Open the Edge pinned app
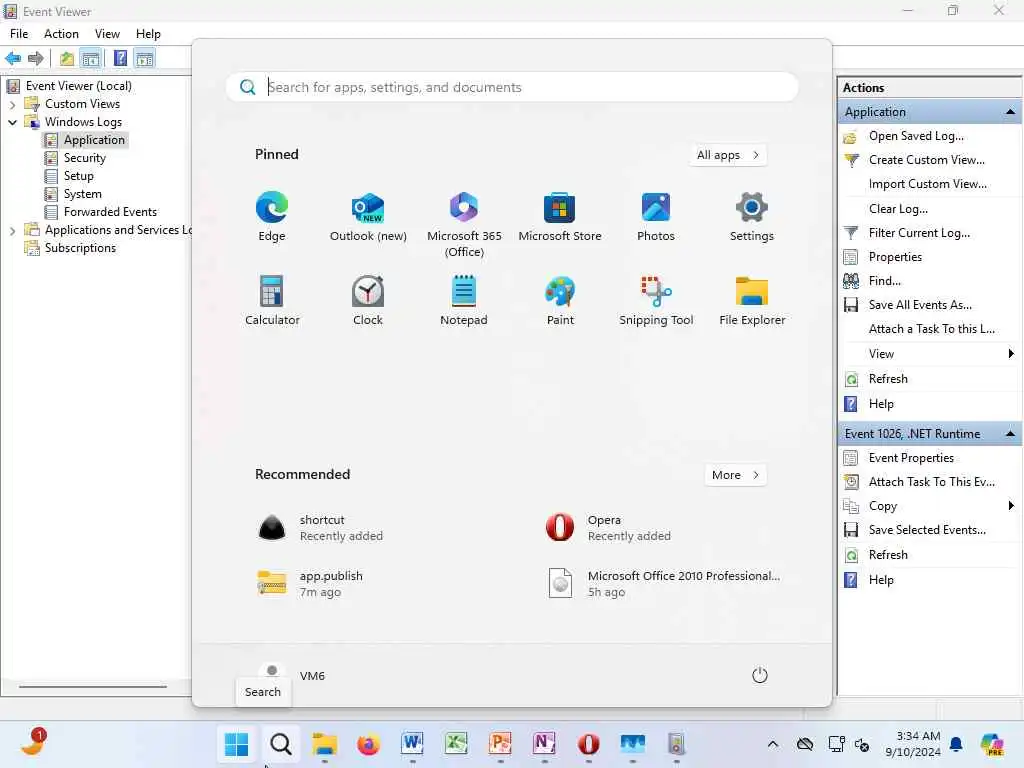The height and width of the screenshot is (768, 1024). [x=272, y=217]
